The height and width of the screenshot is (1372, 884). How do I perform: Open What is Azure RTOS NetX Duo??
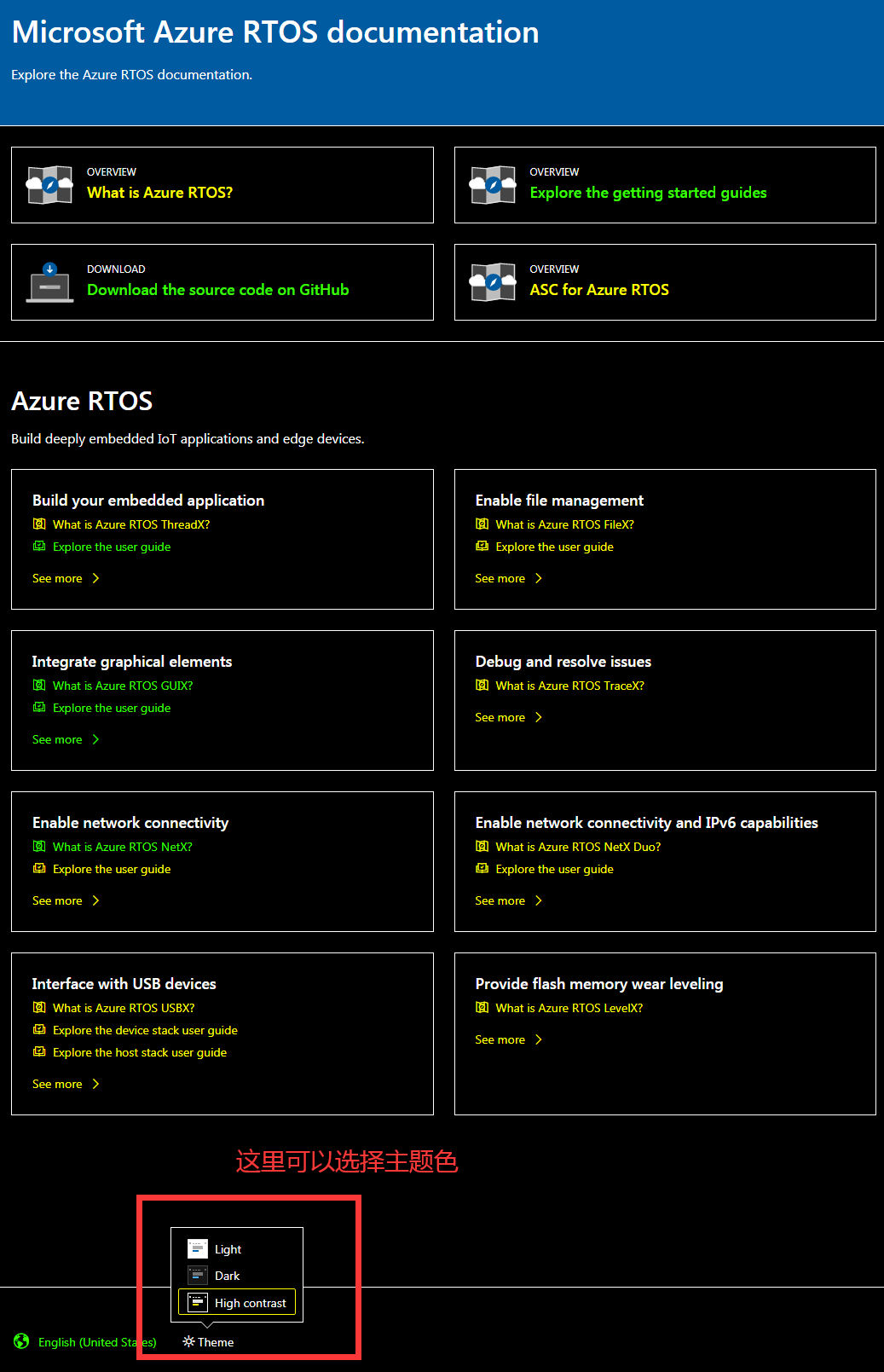(x=578, y=847)
